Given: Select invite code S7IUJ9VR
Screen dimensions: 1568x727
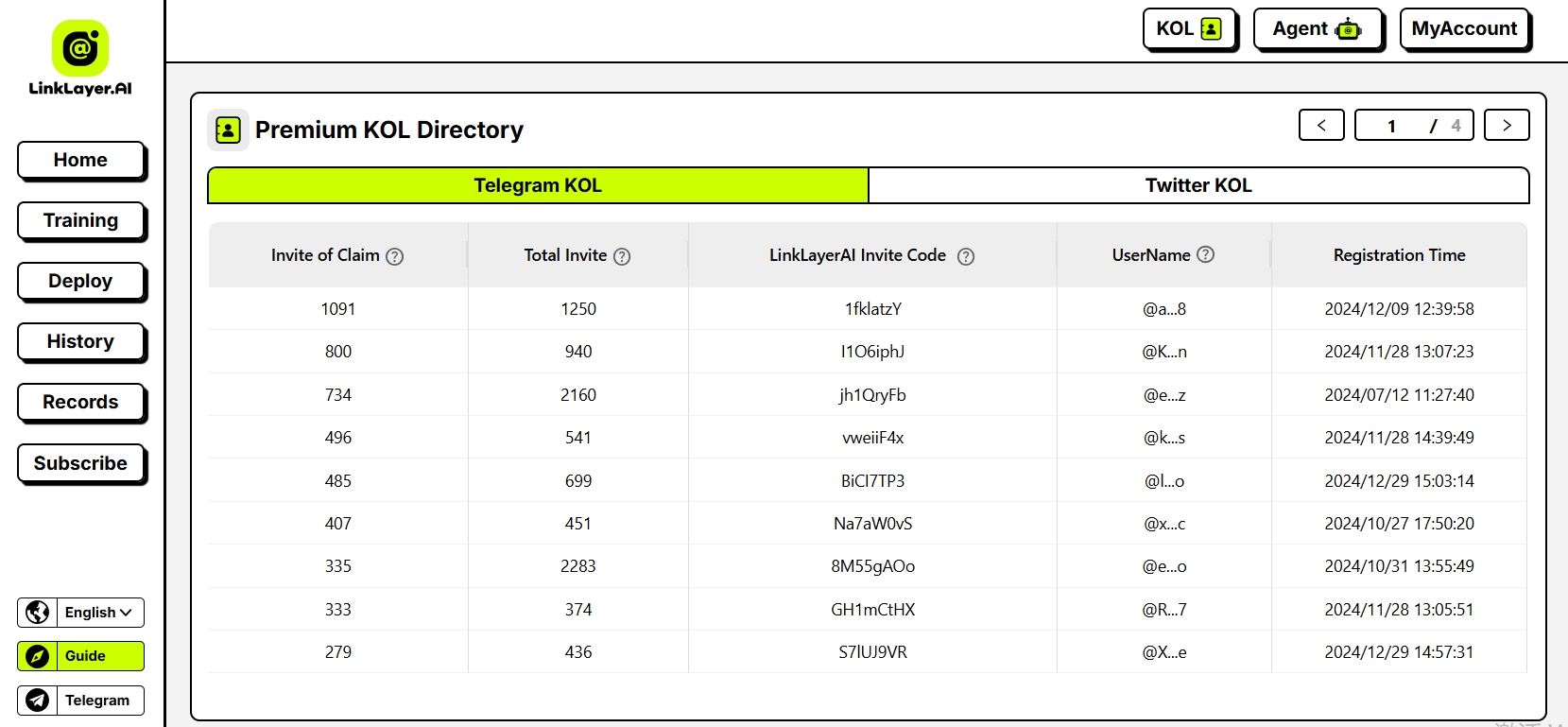Looking at the screenshot, I should tap(873, 652).
